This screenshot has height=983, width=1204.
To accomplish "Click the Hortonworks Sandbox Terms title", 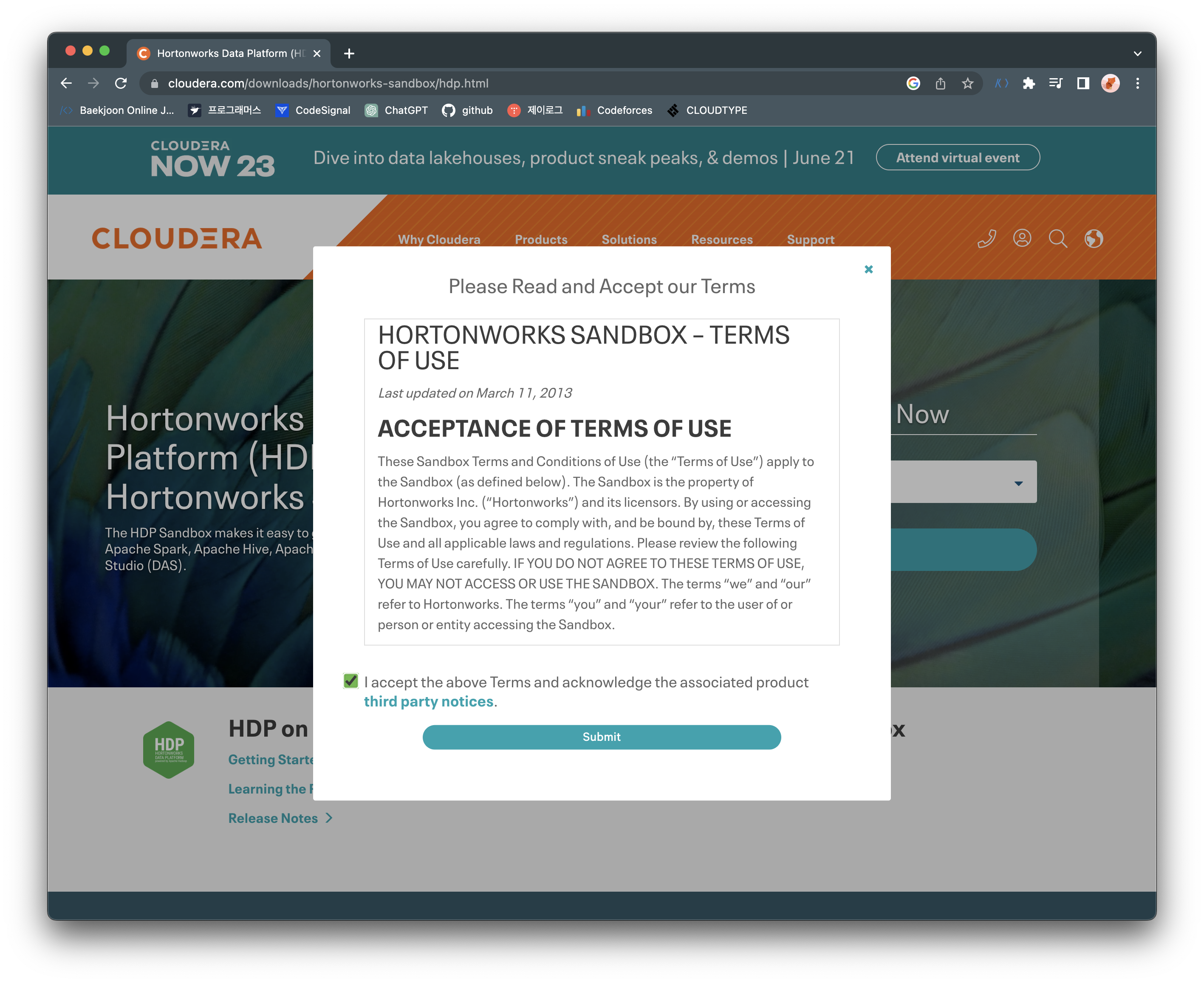I will 583,347.
